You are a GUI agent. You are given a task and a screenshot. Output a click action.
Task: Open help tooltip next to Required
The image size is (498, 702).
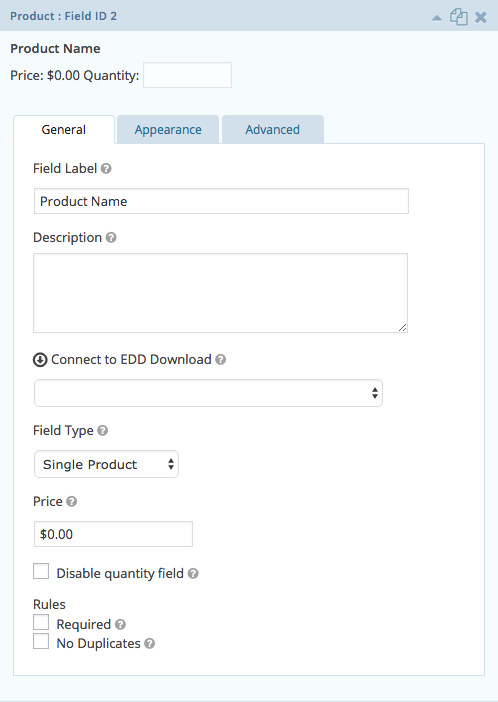tap(120, 625)
